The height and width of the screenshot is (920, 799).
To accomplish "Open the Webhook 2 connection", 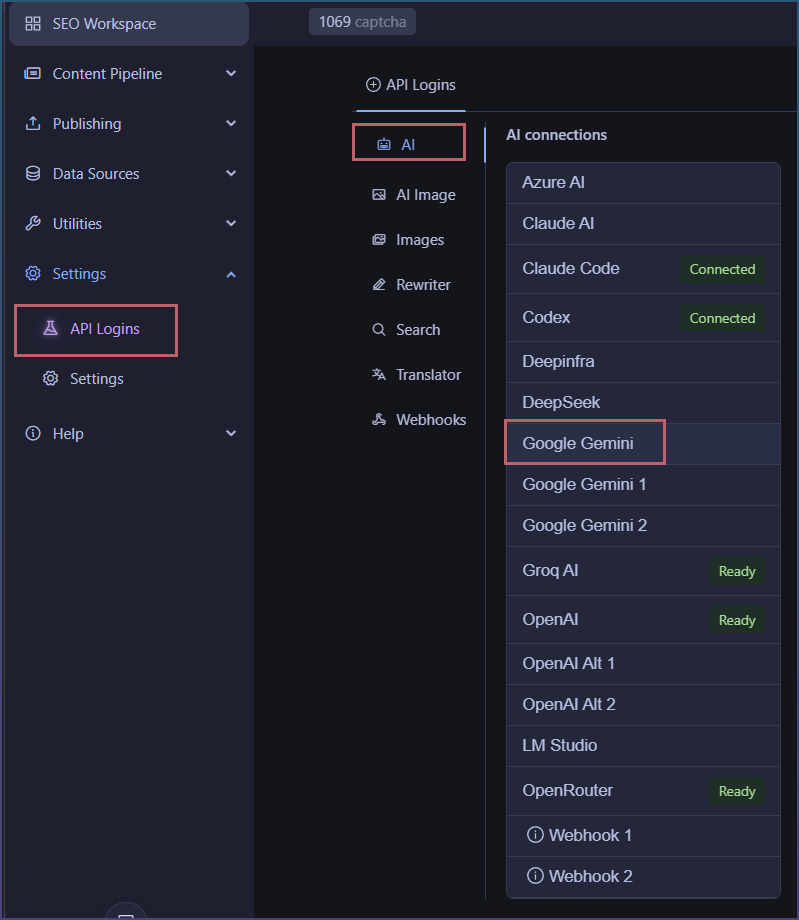I will 643,877.
